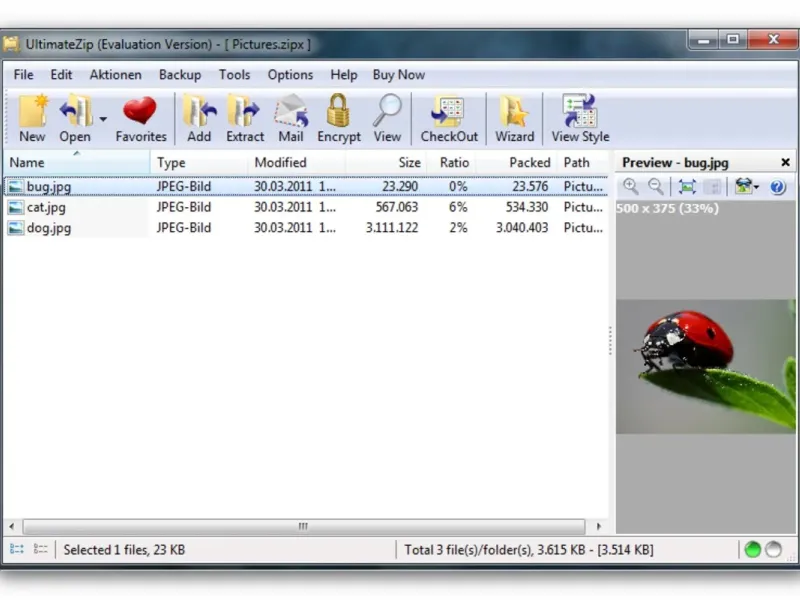Image resolution: width=800 pixels, height=600 pixels.
Task: Open the File menu
Action: point(23,74)
